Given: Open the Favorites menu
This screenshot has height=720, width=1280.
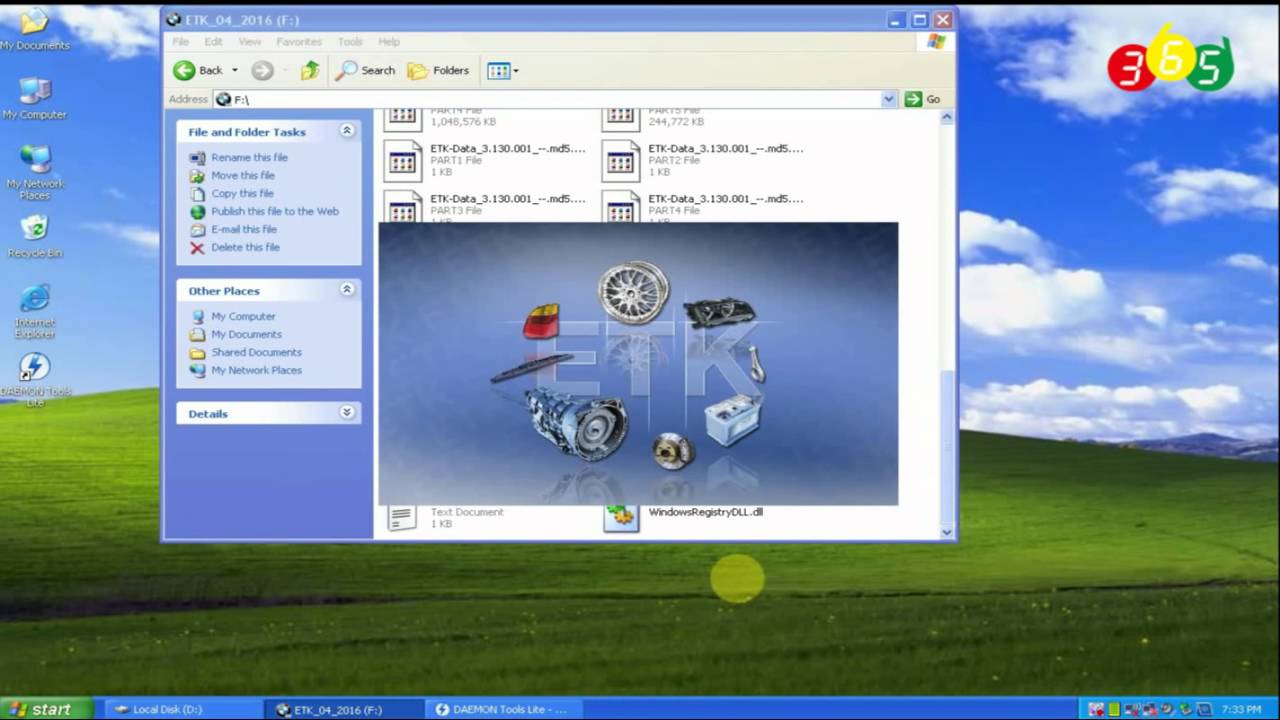Looking at the screenshot, I should click(299, 42).
